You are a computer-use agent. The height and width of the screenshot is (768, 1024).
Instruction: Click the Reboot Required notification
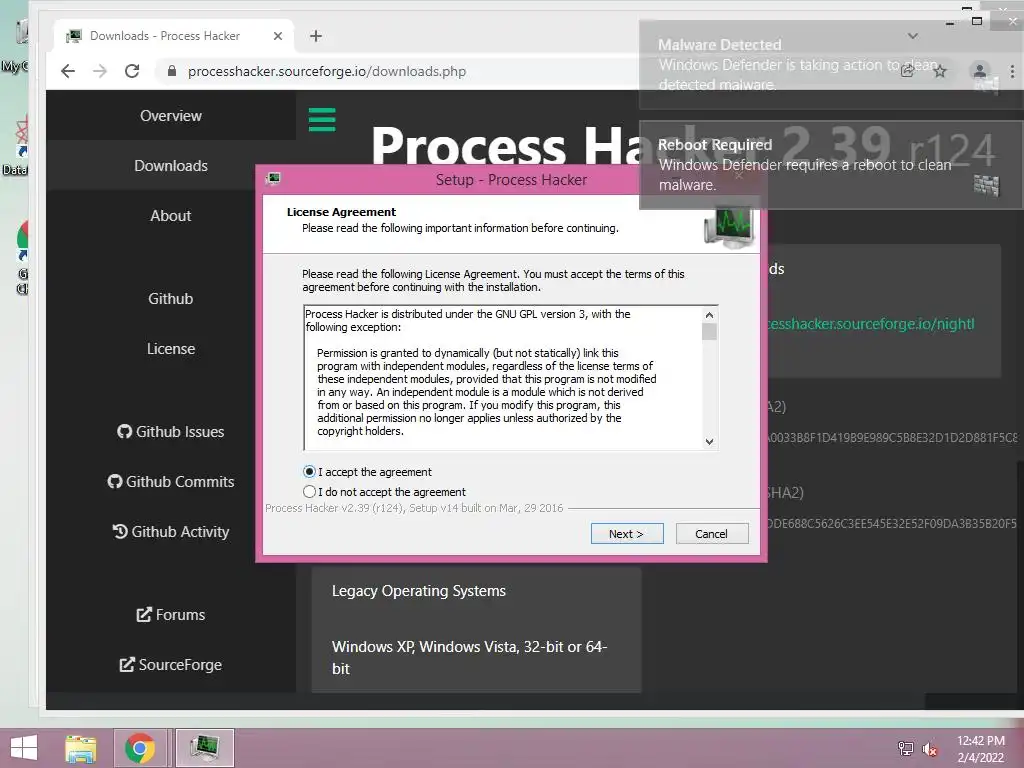[831, 165]
